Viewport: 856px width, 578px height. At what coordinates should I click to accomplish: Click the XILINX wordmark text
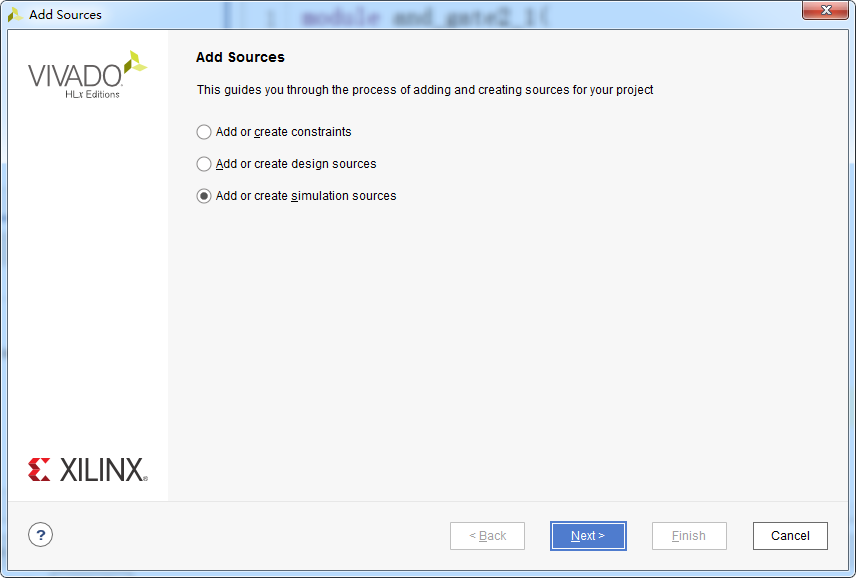point(104,470)
